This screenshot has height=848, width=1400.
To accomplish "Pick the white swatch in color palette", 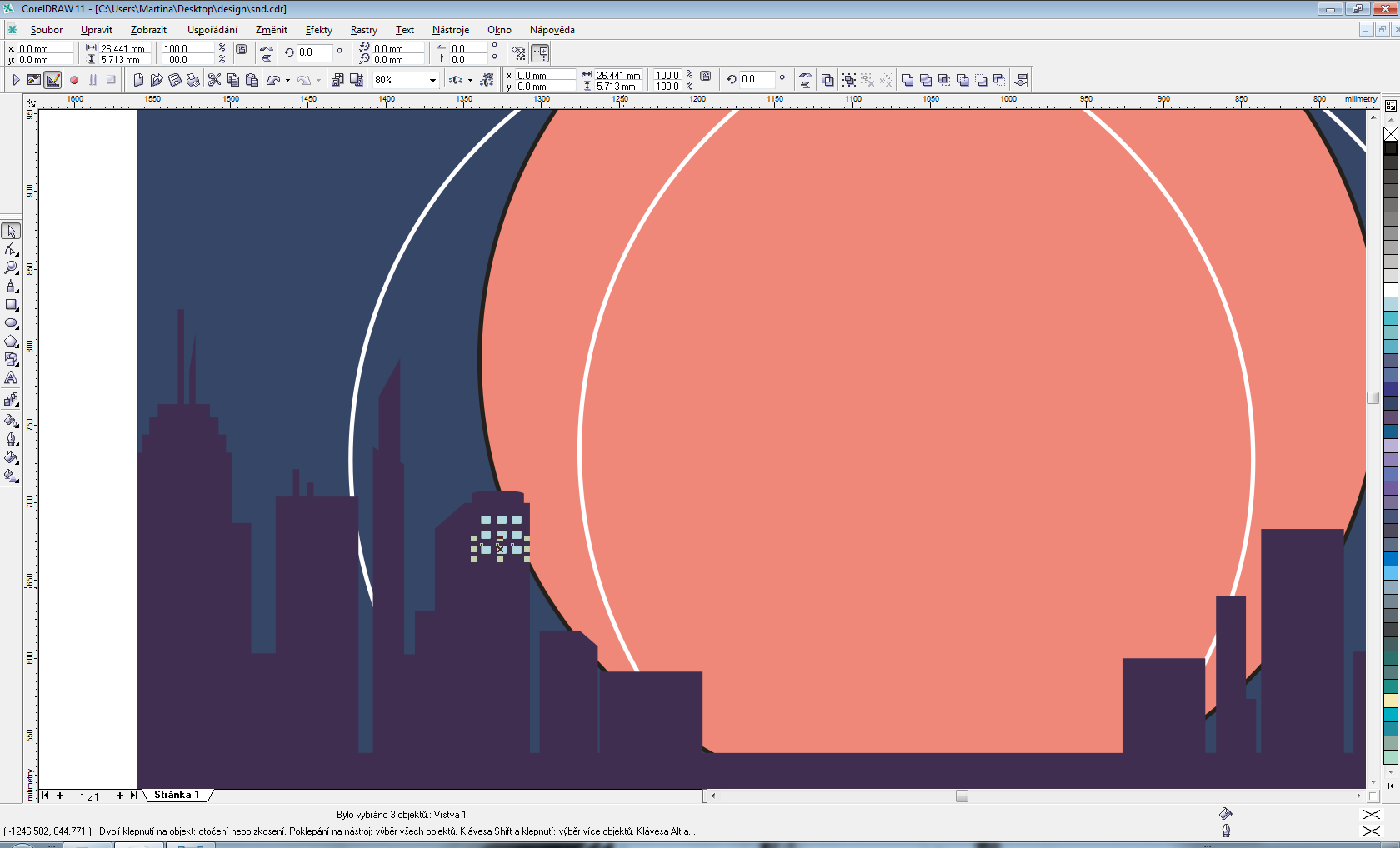I will click(1391, 290).
